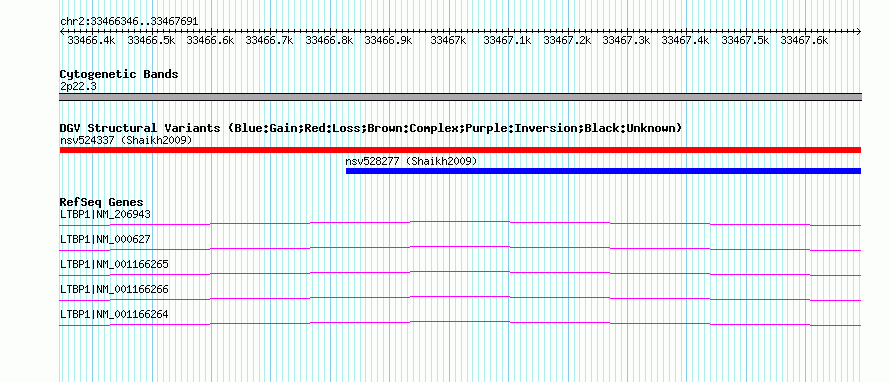Open the LTBP1|NM_000627 transcript label
The image size is (890, 382).
tap(106, 239)
